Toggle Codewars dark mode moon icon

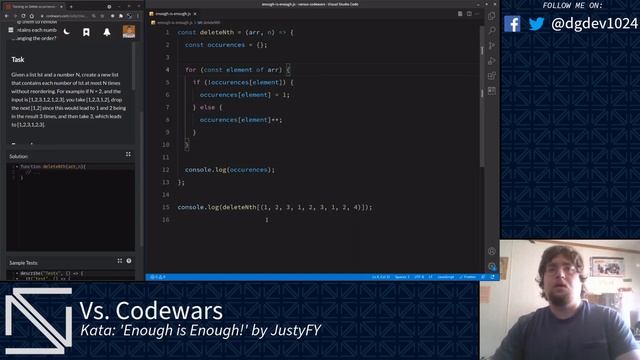pos(67,32)
